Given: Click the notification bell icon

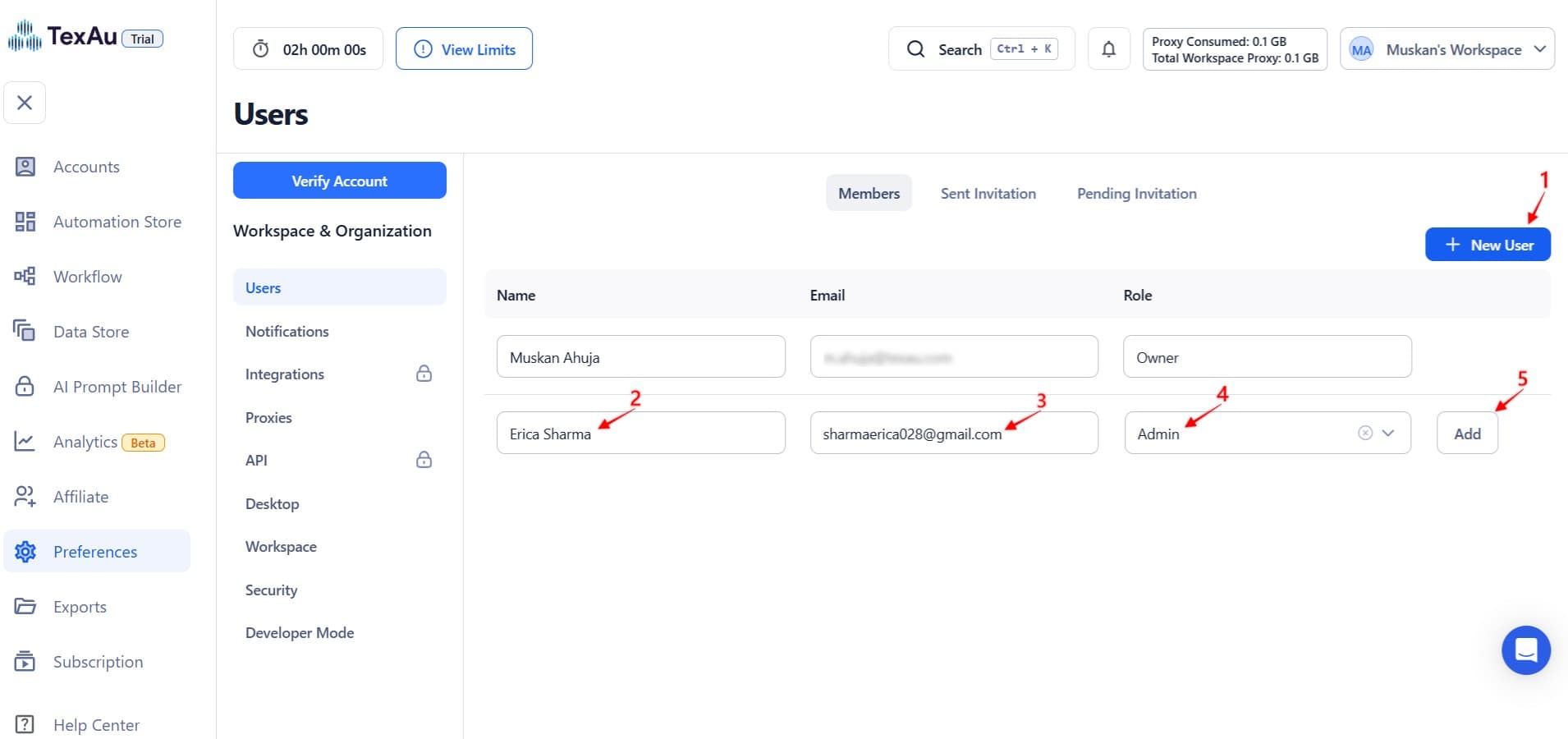Looking at the screenshot, I should [x=1108, y=49].
